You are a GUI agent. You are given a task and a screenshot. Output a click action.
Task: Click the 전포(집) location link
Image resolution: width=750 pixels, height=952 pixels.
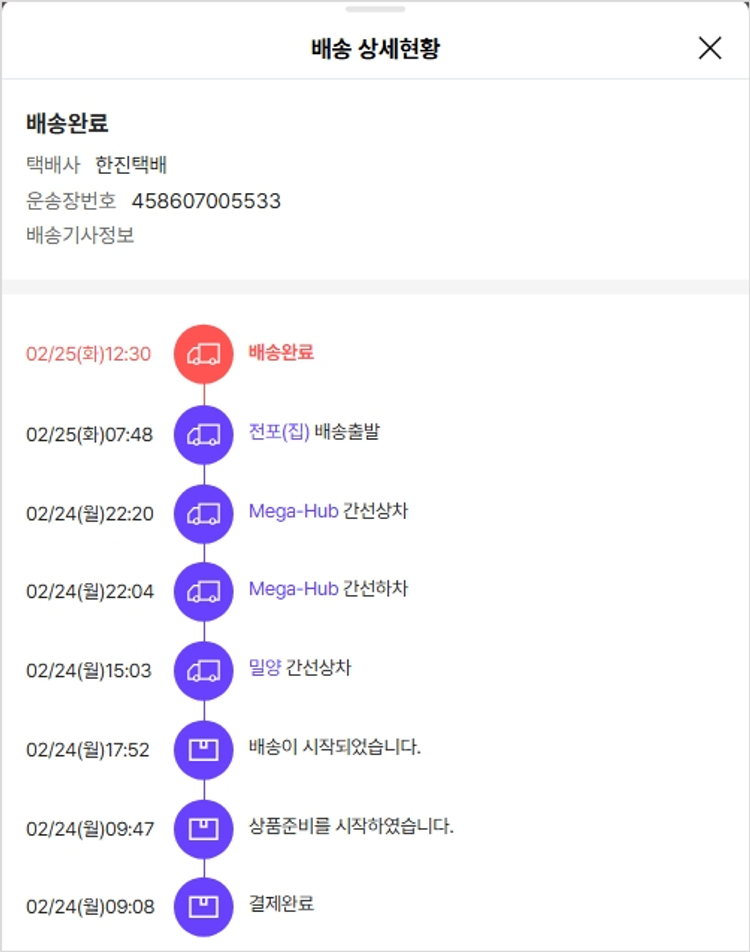(279, 433)
